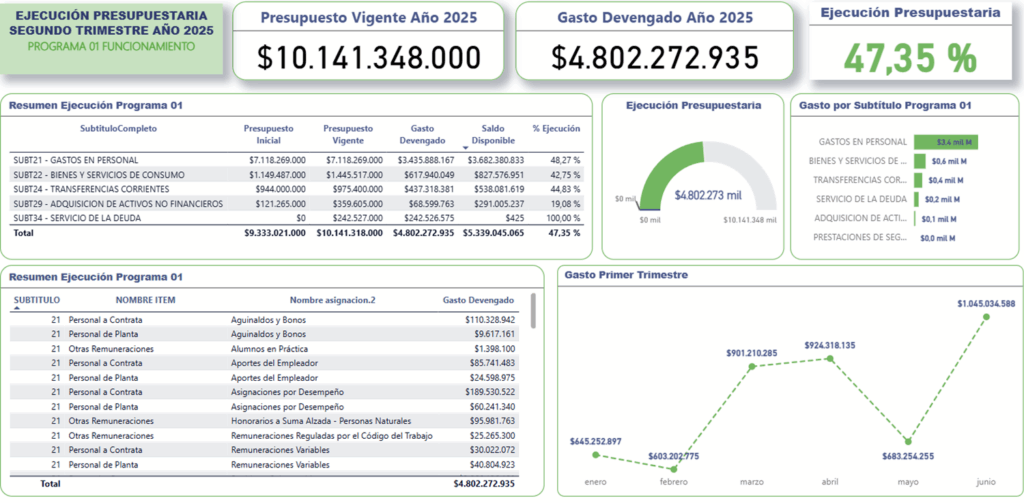
Task: Click the BIENES Y SERVICIOS bar in chart
Action: click(919, 161)
